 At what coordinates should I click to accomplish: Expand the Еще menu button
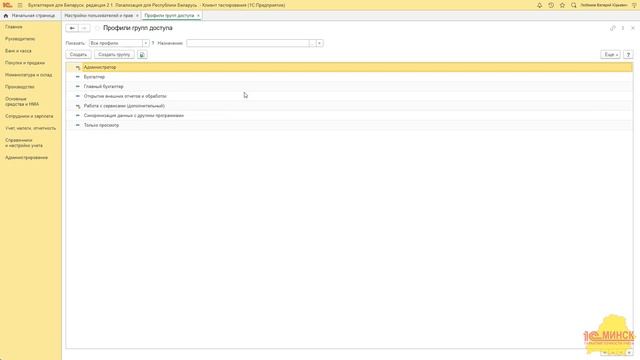[x=611, y=55]
